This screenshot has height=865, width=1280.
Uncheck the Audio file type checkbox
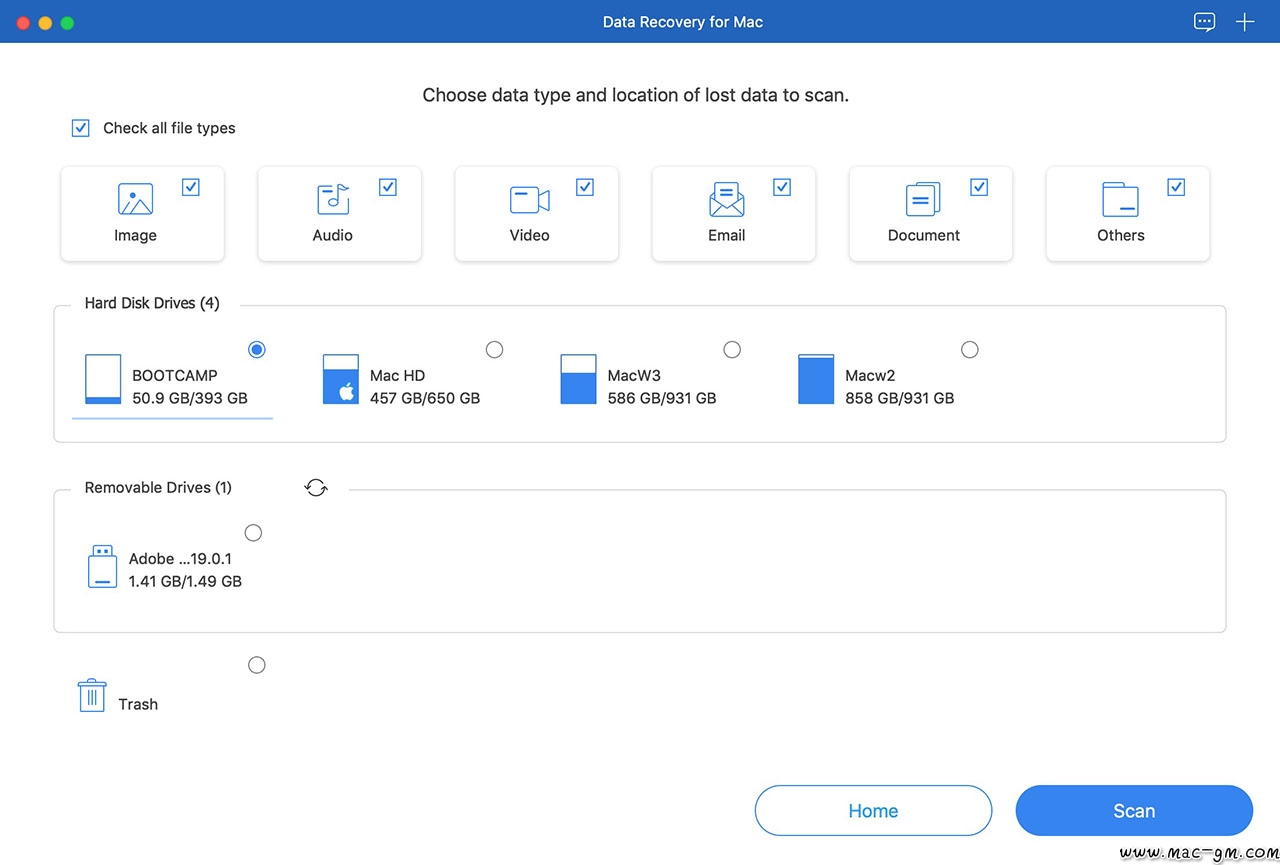pyautogui.click(x=388, y=187)
